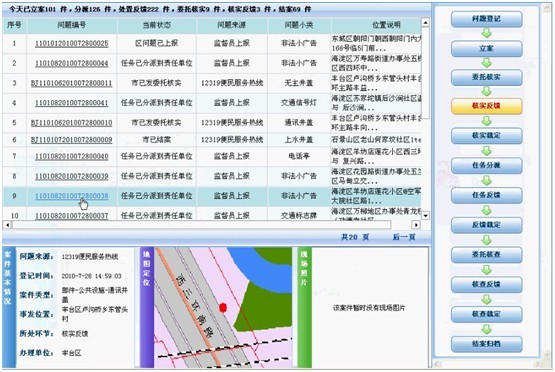
Task: Click the 问题编号 column header
Action: [x=72, y=25]
